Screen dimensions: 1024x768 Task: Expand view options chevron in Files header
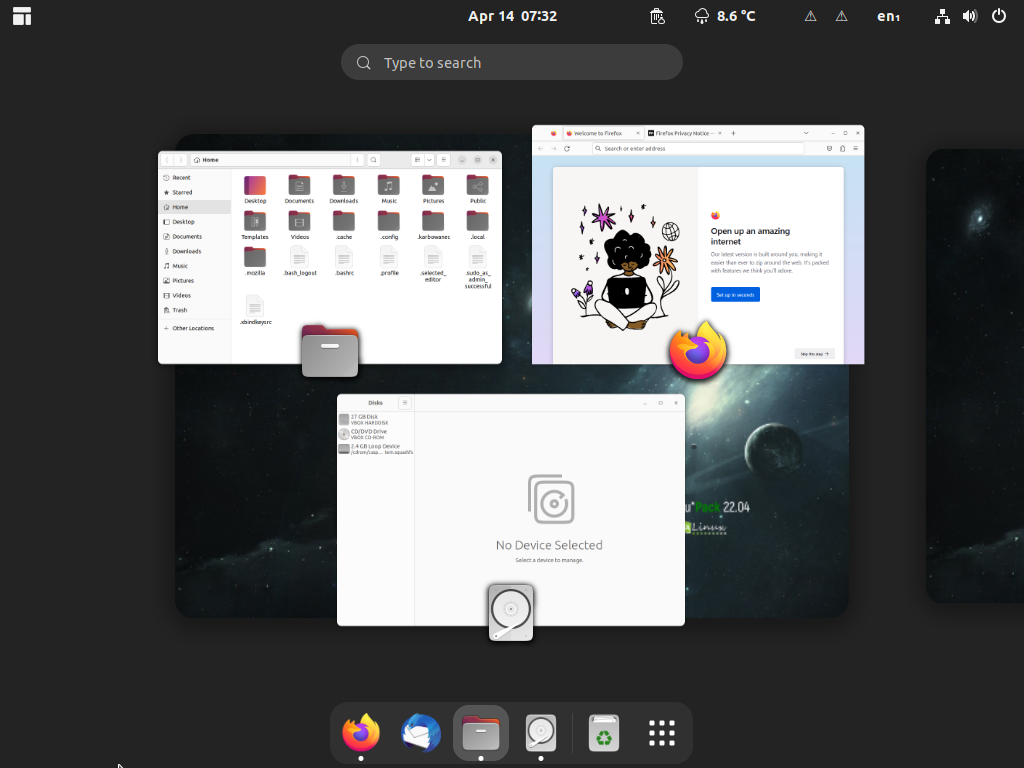tap(429, 160)
